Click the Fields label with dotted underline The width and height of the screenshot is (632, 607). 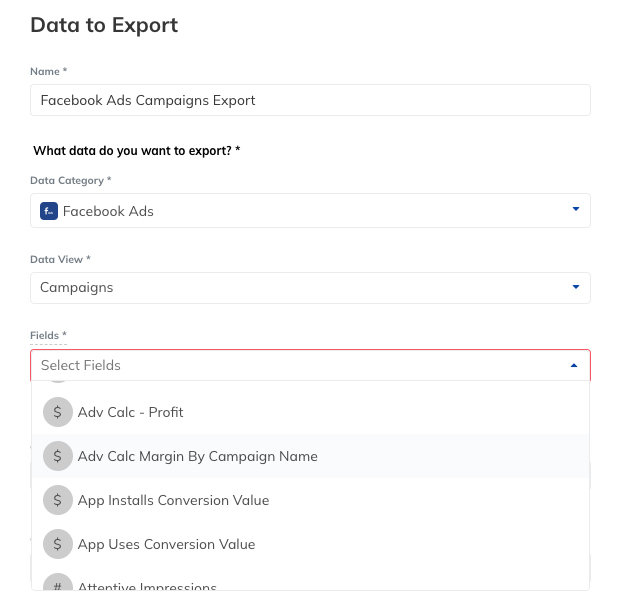48,335
